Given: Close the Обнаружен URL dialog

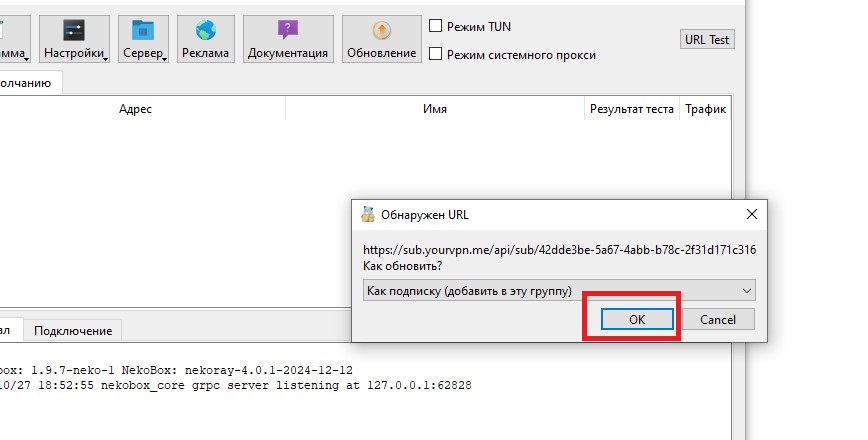Looking at the screenshot, I should pyautogui.click(x=751, y=214).
